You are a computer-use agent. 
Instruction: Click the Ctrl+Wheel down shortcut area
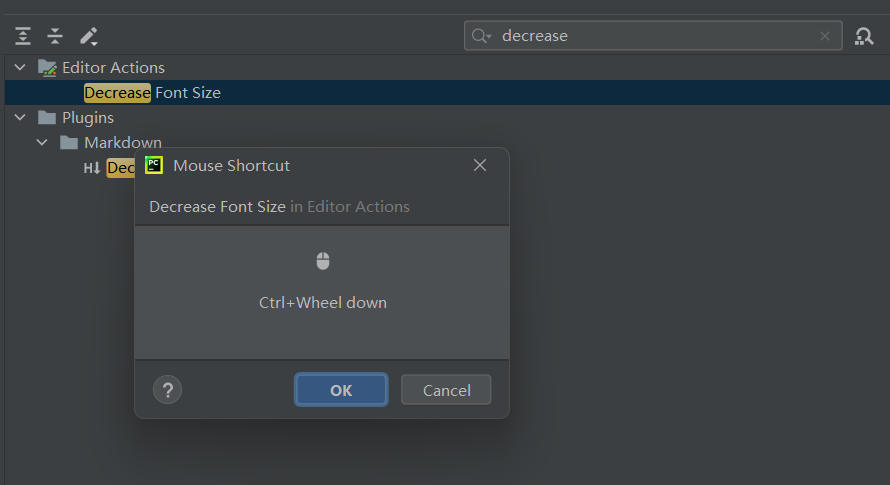coord(322,292)
